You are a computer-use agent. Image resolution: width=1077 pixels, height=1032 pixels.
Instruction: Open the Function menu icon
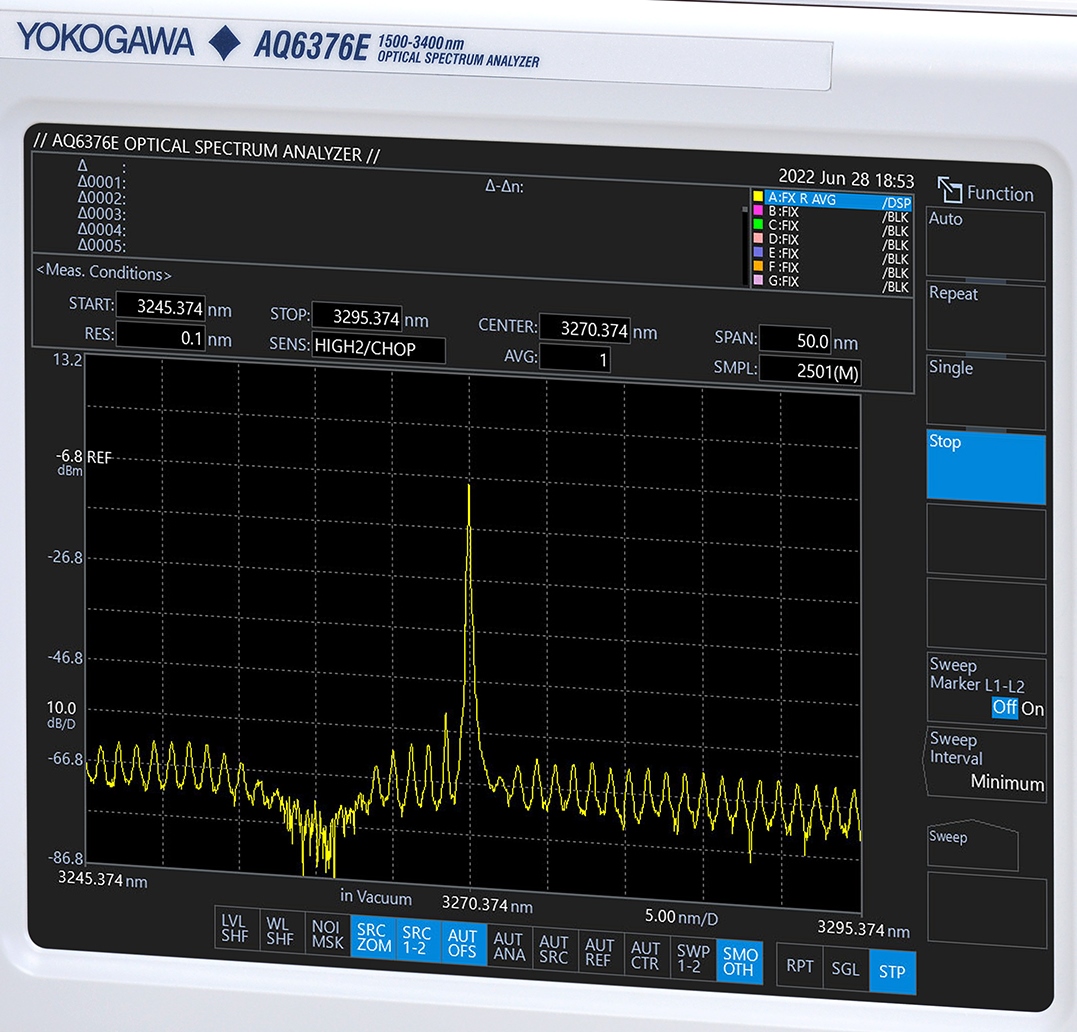tap(948, 190)
